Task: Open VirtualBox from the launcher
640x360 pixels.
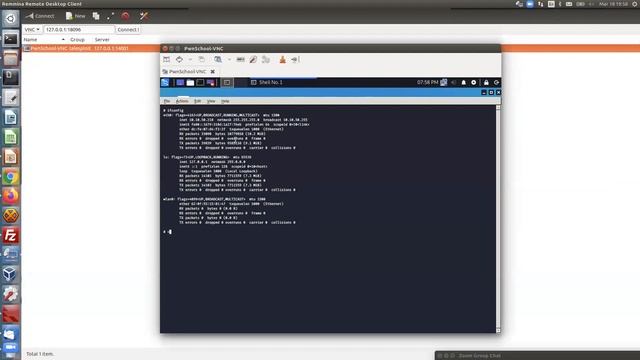Action: (x=11, y=274)
